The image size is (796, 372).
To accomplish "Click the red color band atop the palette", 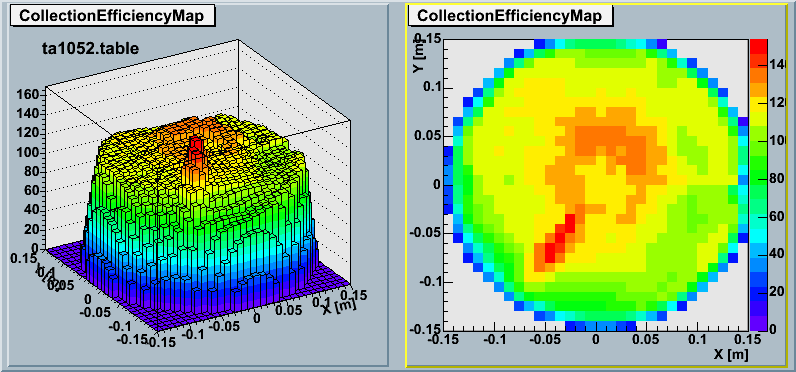I will click(x=759, y=45).
